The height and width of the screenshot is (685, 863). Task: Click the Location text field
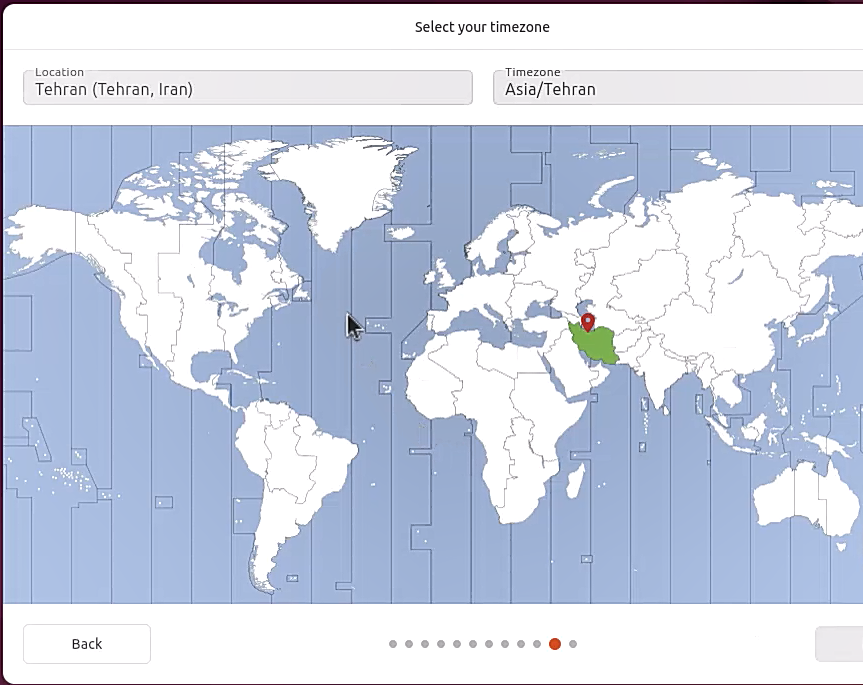[x=248, y=88]
